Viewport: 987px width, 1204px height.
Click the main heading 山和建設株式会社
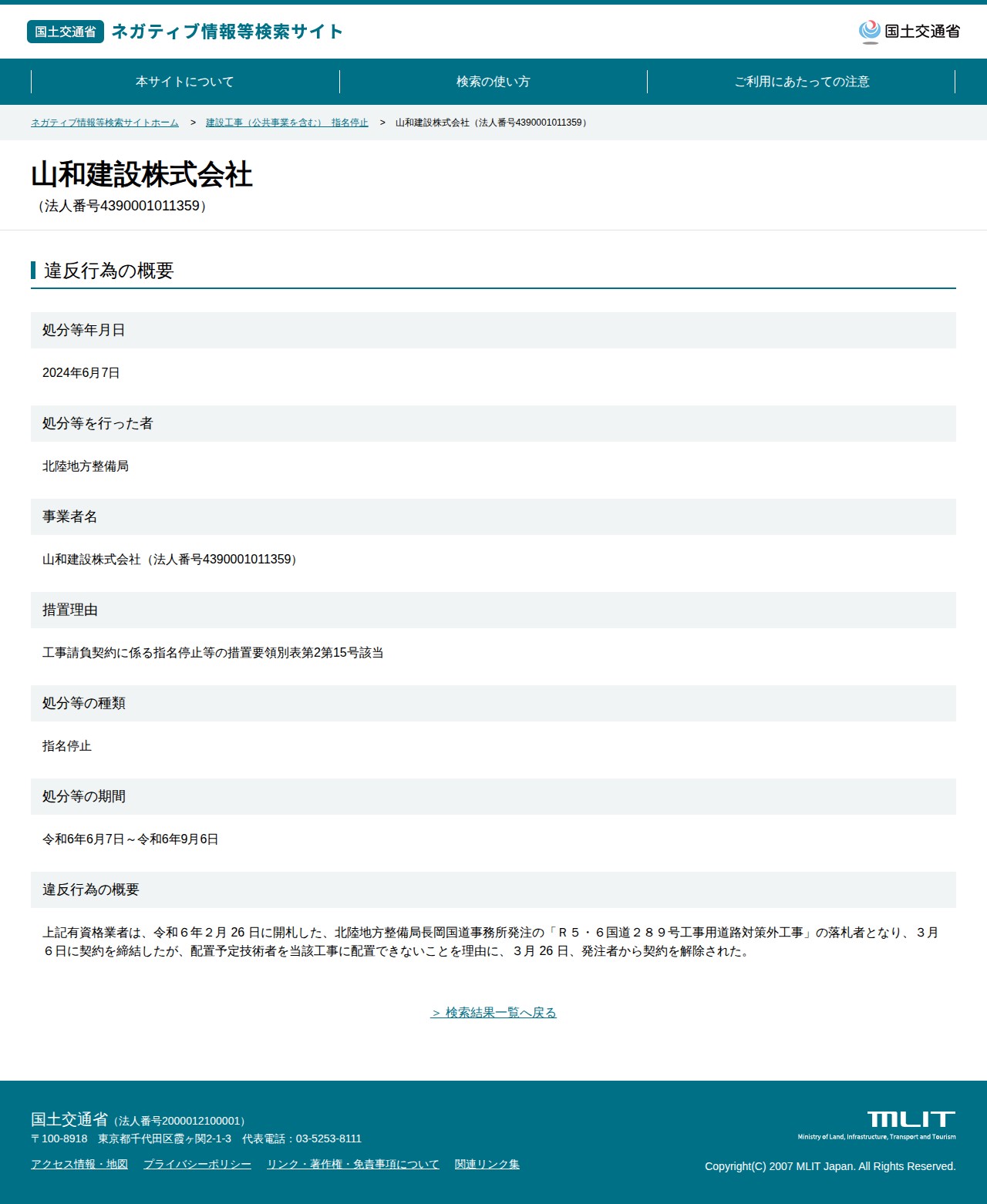[x=142, y=175]
